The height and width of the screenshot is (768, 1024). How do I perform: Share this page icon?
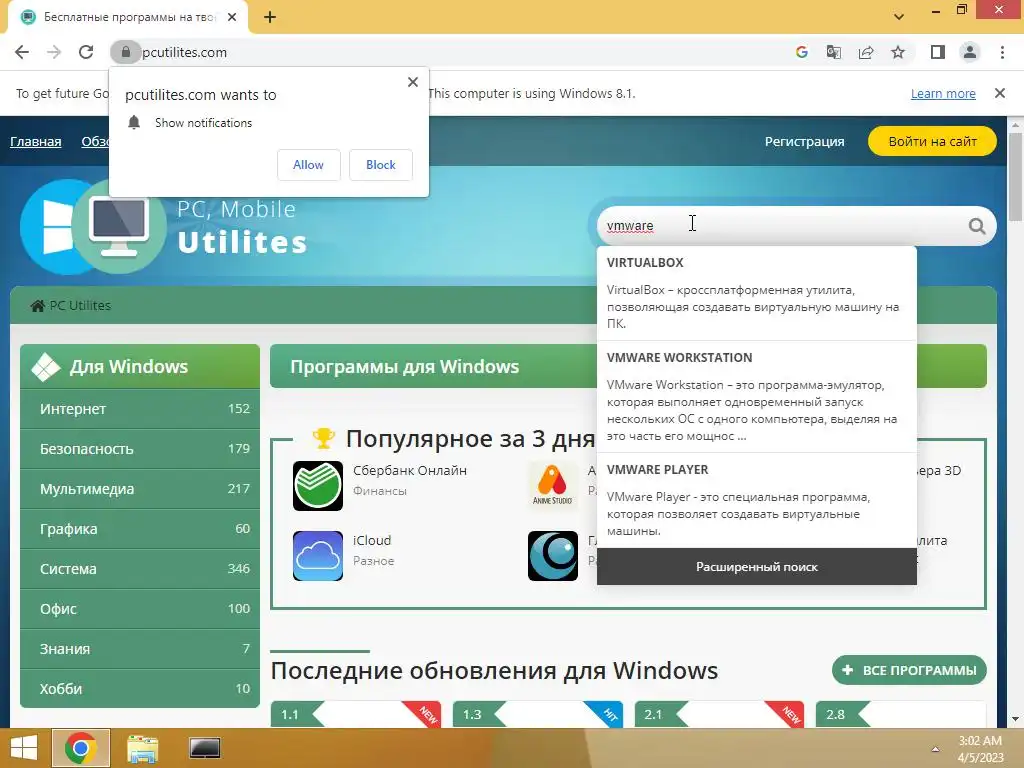pos(866,52)
